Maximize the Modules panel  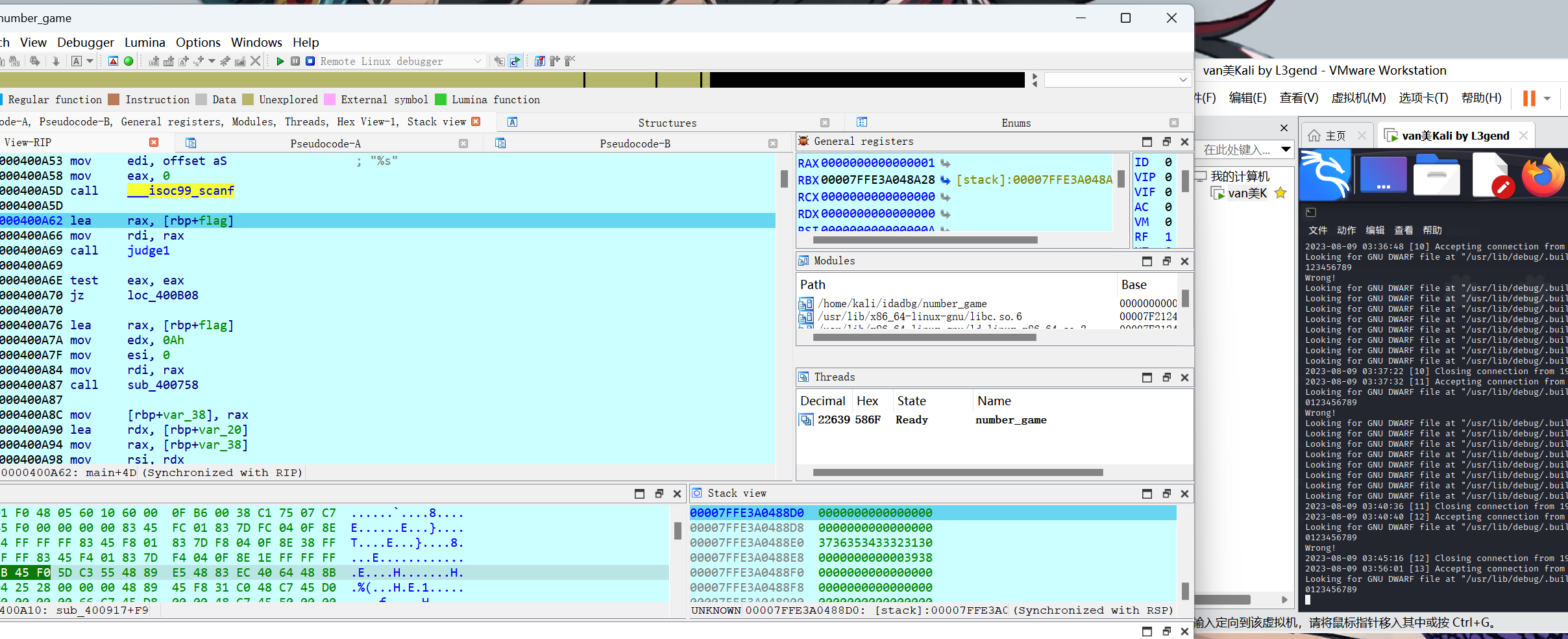pos(1147,261)
